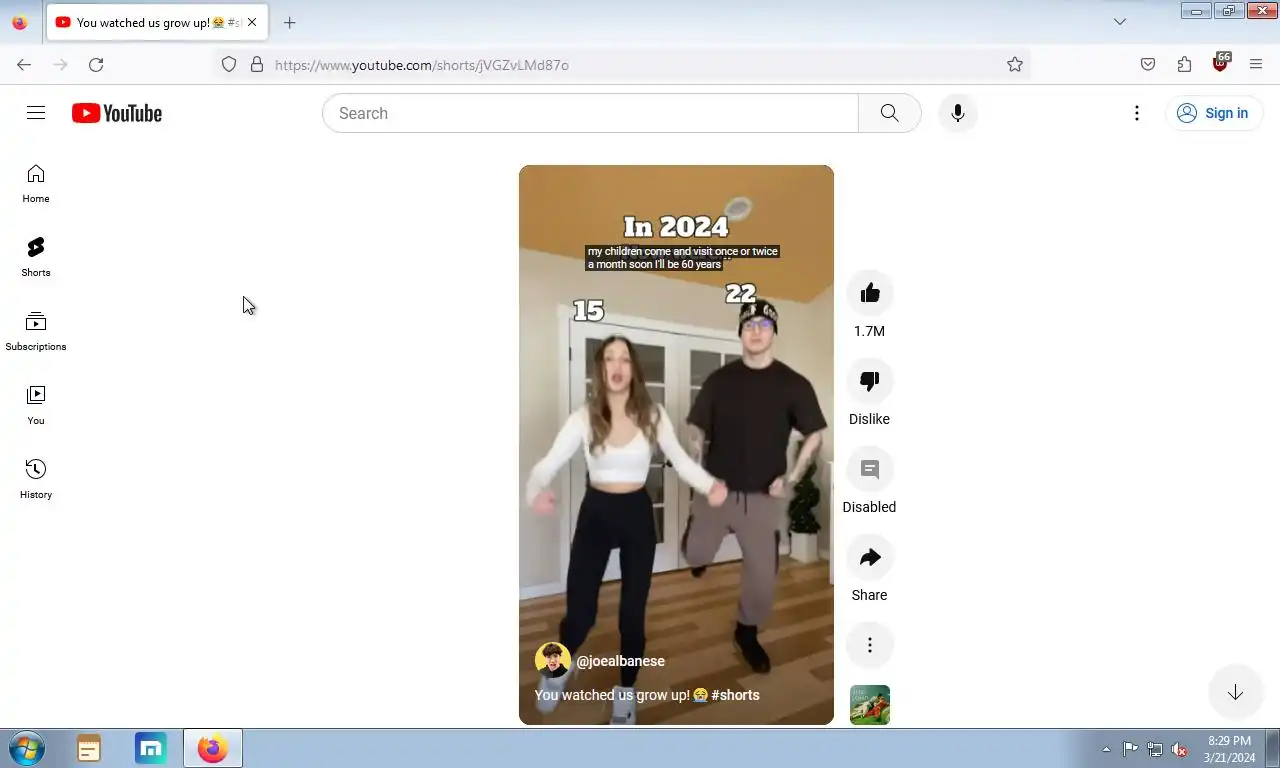Open Firefox extensions panel
The width and height of the screenshot is (1280, 768).
(x=1184, y=64)
